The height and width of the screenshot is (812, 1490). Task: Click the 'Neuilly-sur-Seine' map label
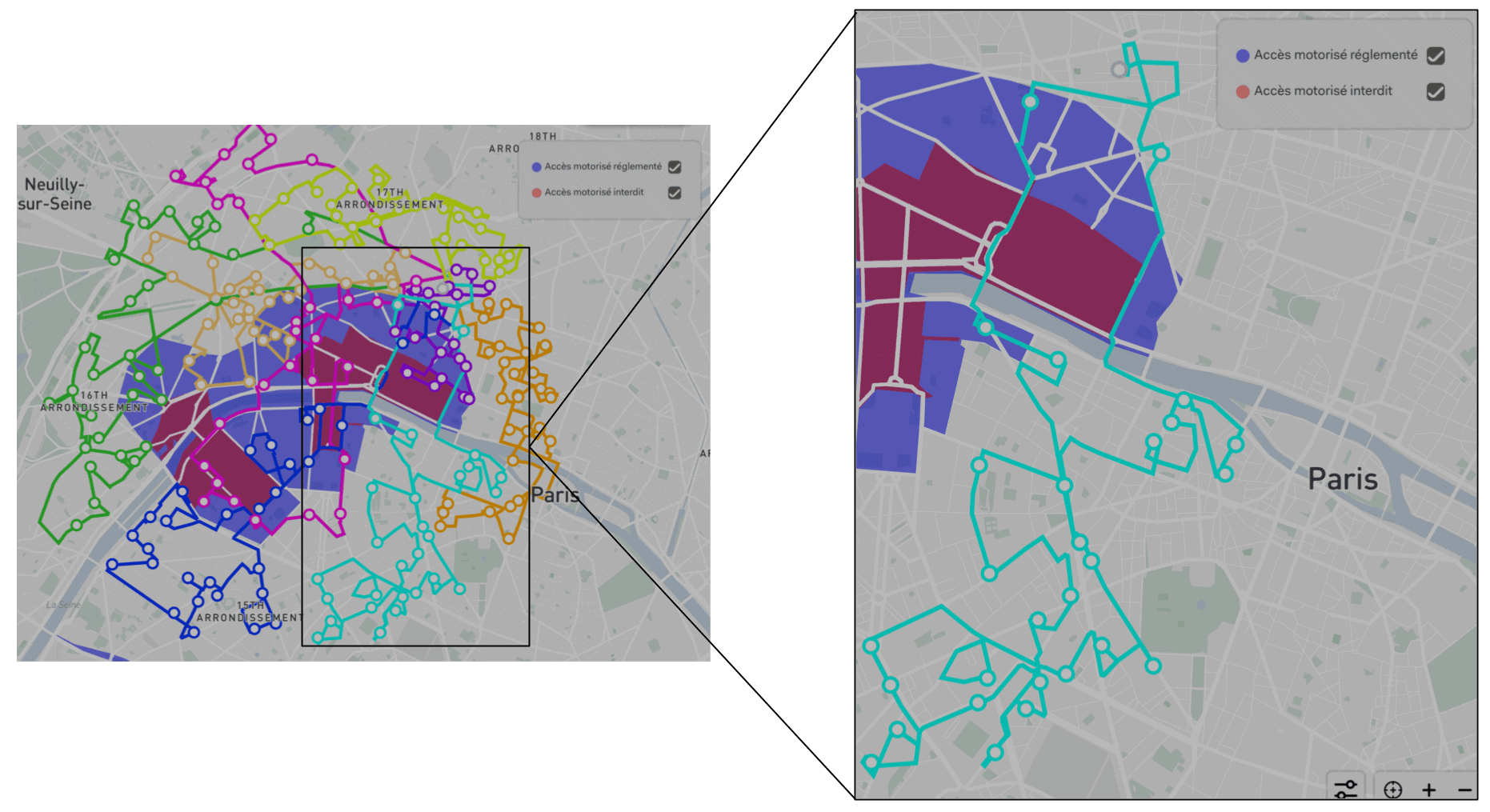coord(54,194)
